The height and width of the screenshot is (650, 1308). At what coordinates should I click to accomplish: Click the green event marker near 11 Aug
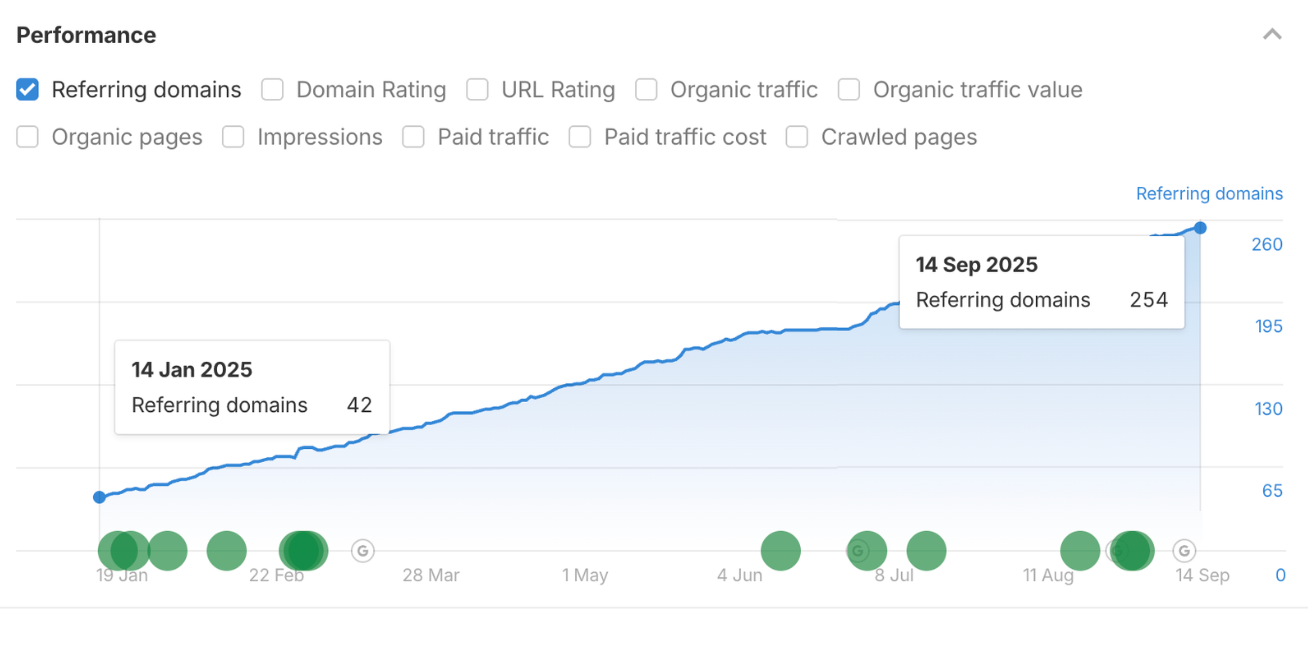[x=1079, y=550]
